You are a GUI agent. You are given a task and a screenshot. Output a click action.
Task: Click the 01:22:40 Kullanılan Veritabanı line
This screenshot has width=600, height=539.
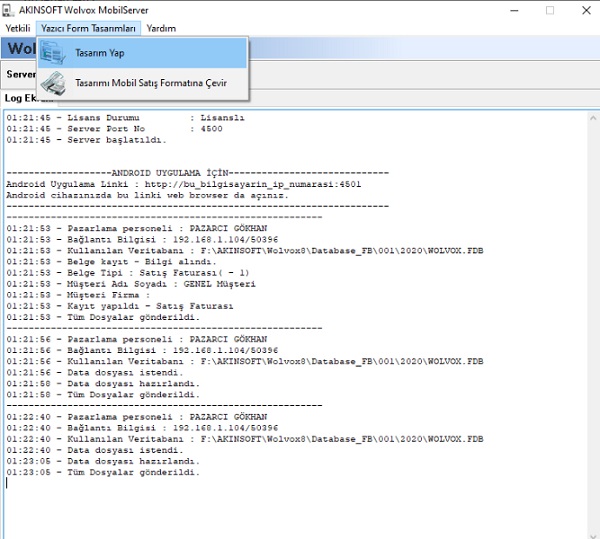245,439
